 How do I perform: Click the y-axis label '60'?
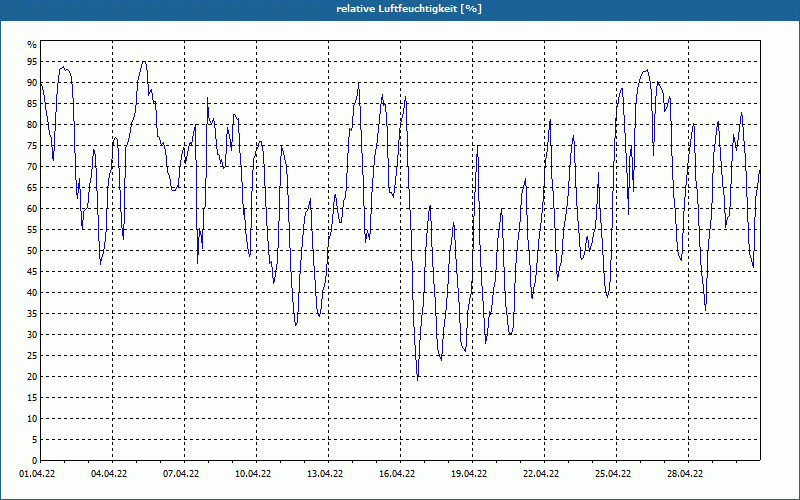click(32, 209)
